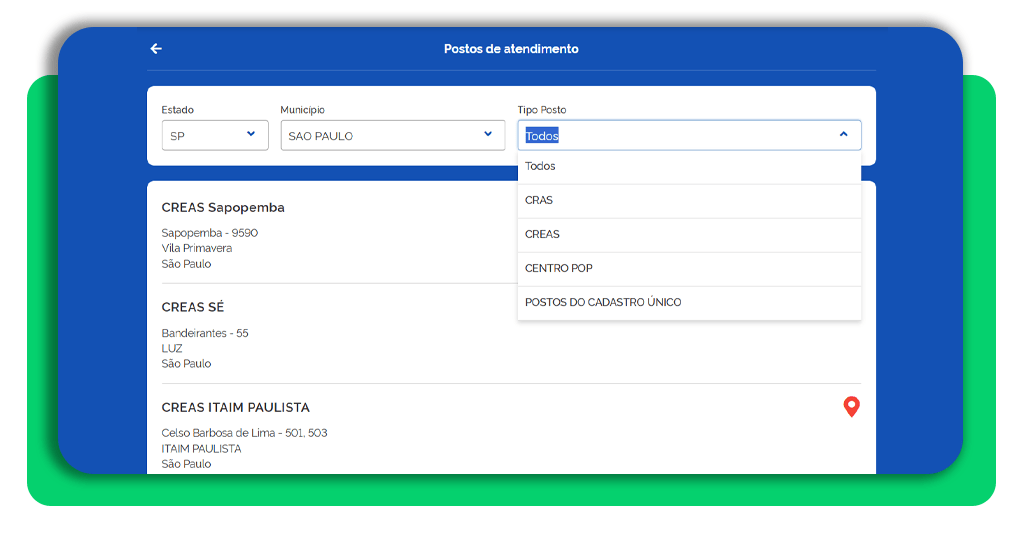
Task: Select the highlighted Todos text in Tipo Posto field
Action: coord(542,136)
